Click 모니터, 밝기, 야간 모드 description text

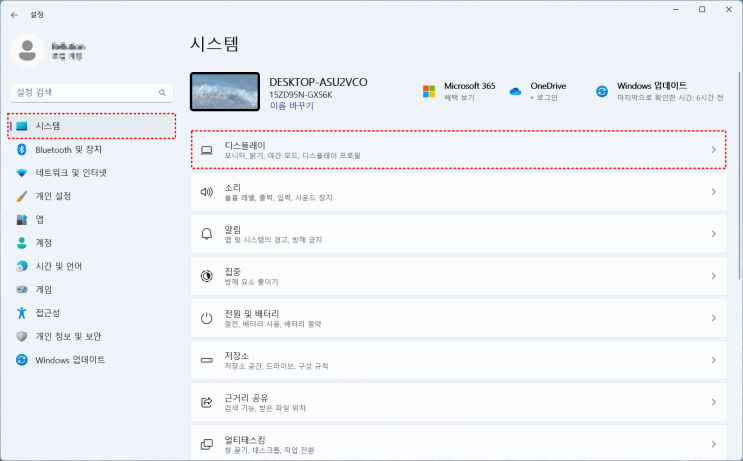(292, 155)
